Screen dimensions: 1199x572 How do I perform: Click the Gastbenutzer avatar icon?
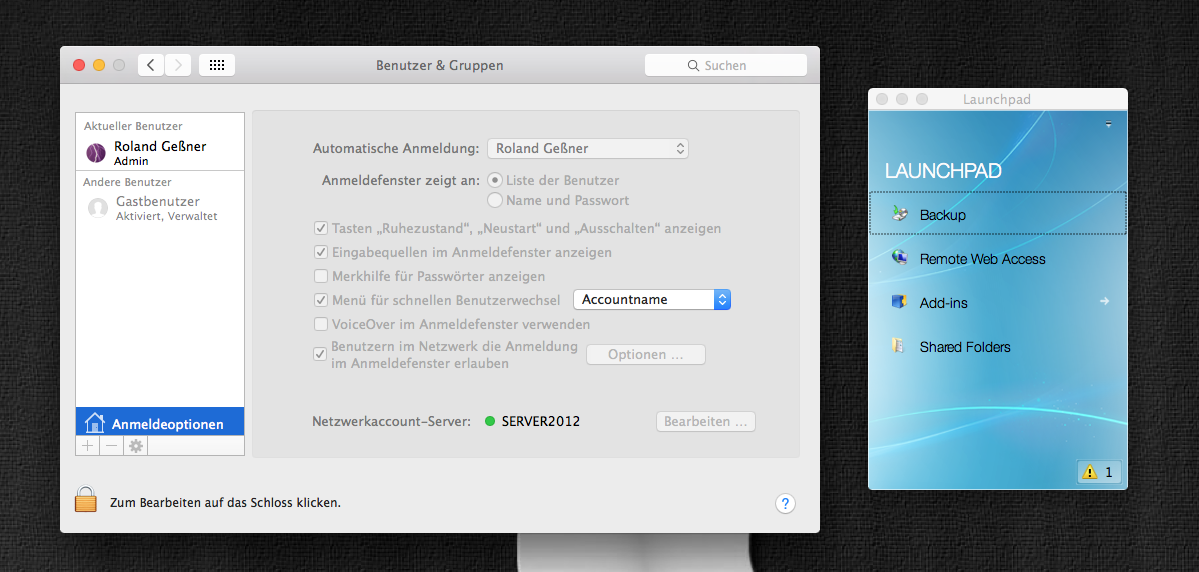[98, 207]
